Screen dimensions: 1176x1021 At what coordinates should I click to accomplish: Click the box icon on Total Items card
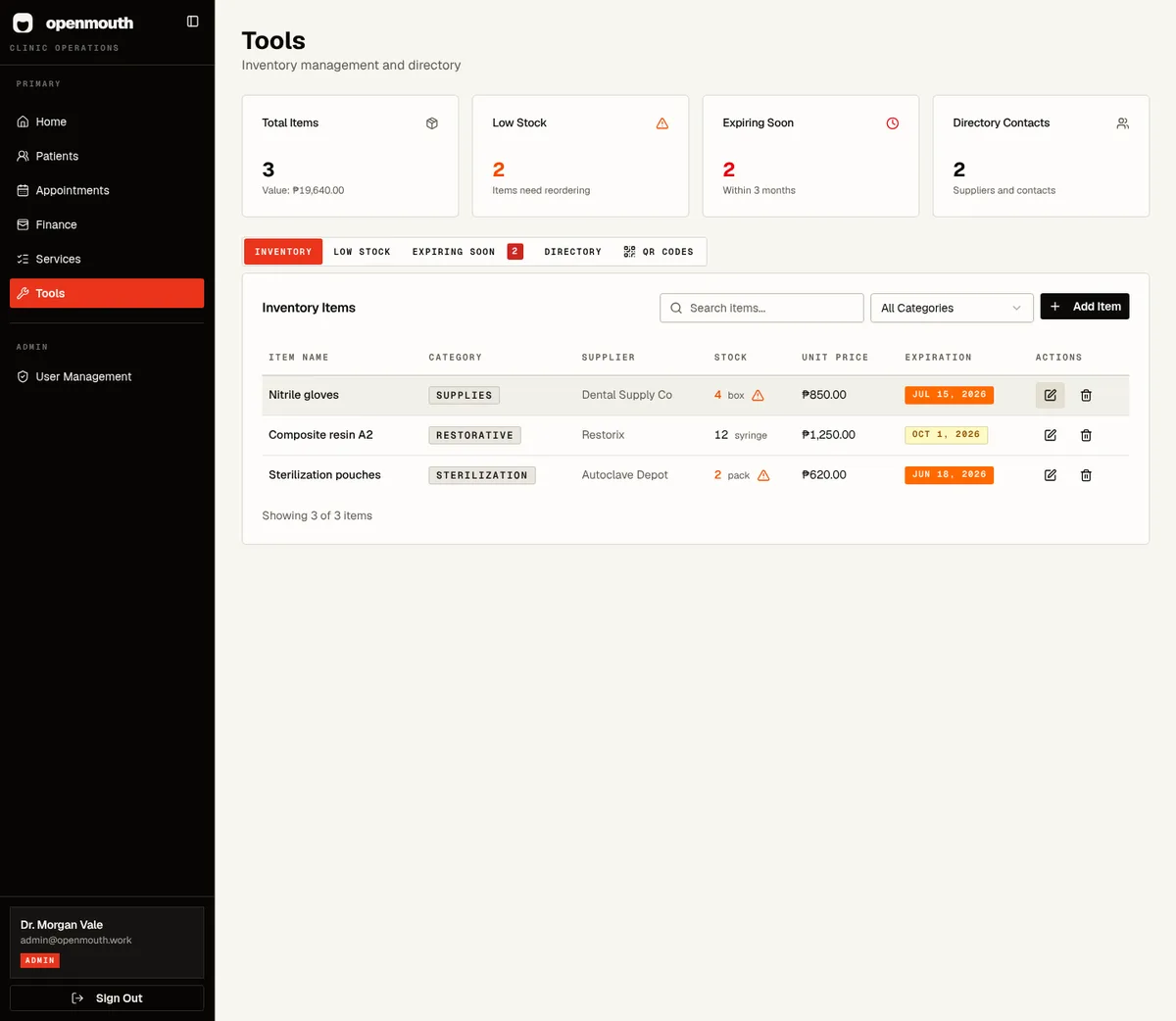[x=432, y=123]
